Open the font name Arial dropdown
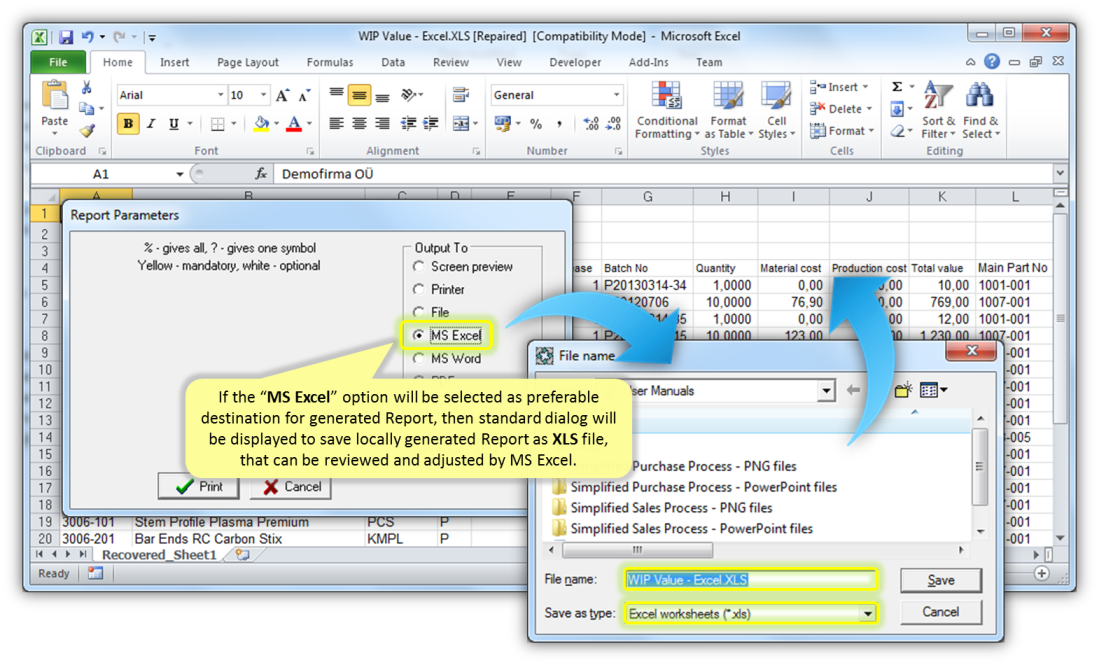 tap(220, 95)
